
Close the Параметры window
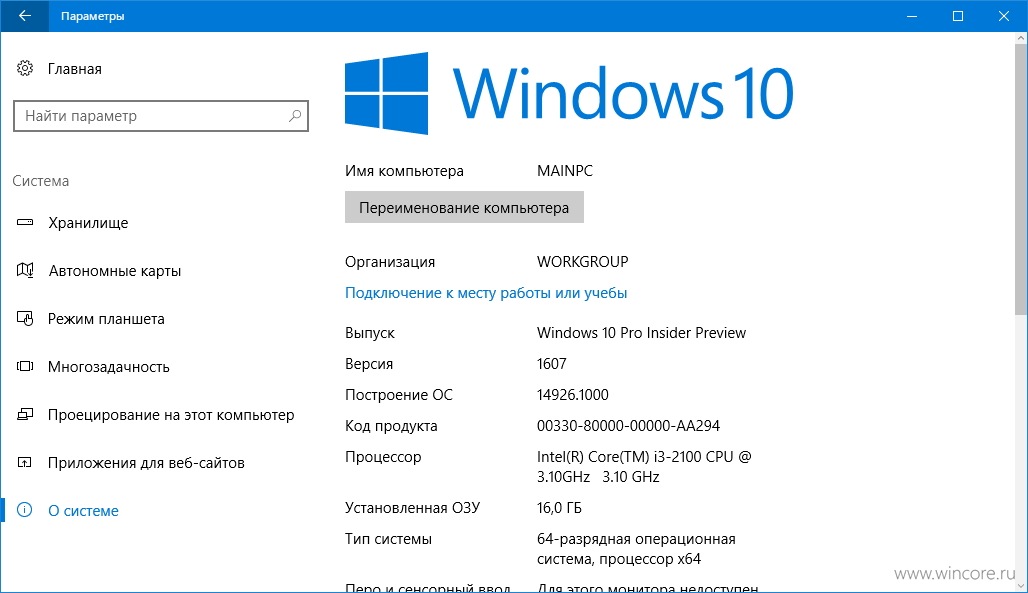tap(1004, 16)
